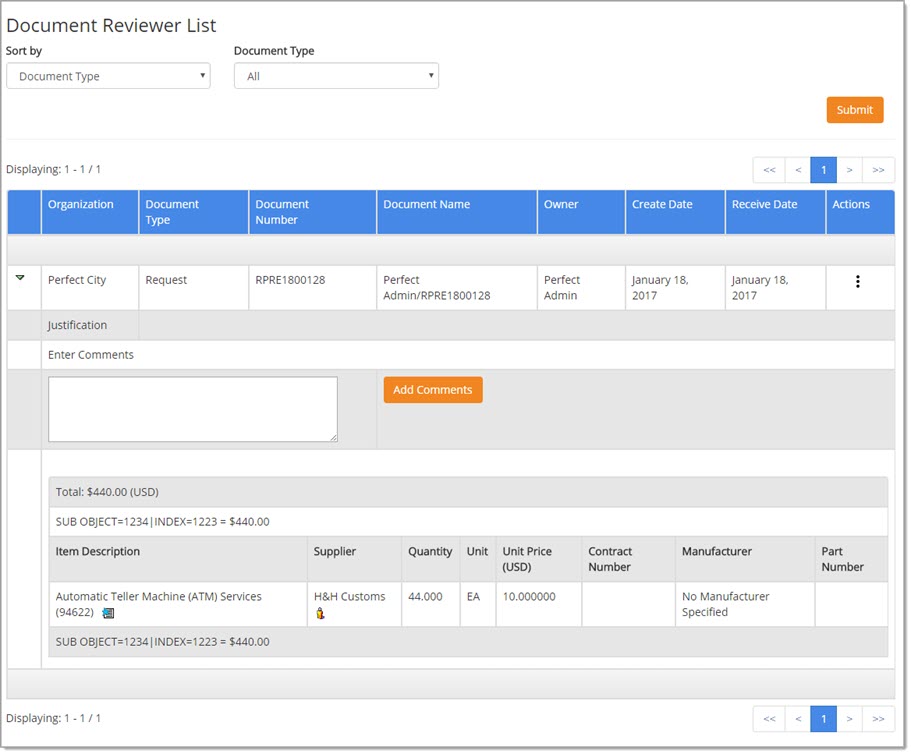911x754 pixels.
Task: Collapse the Perfect City row arrow
Action: (x=20, y=278)
